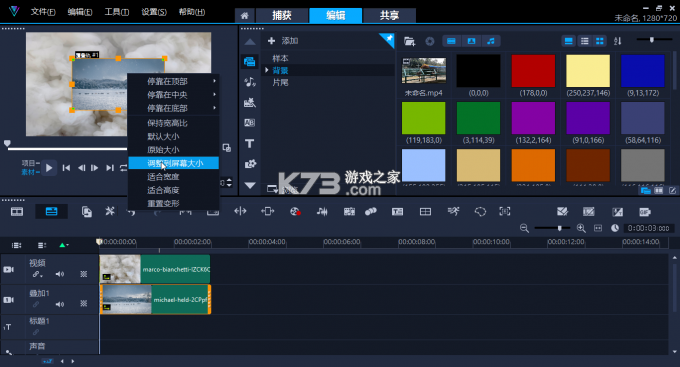The image size is (680, 367).
Task: Open the 工具 menu
Action: (x=117, y=12)
